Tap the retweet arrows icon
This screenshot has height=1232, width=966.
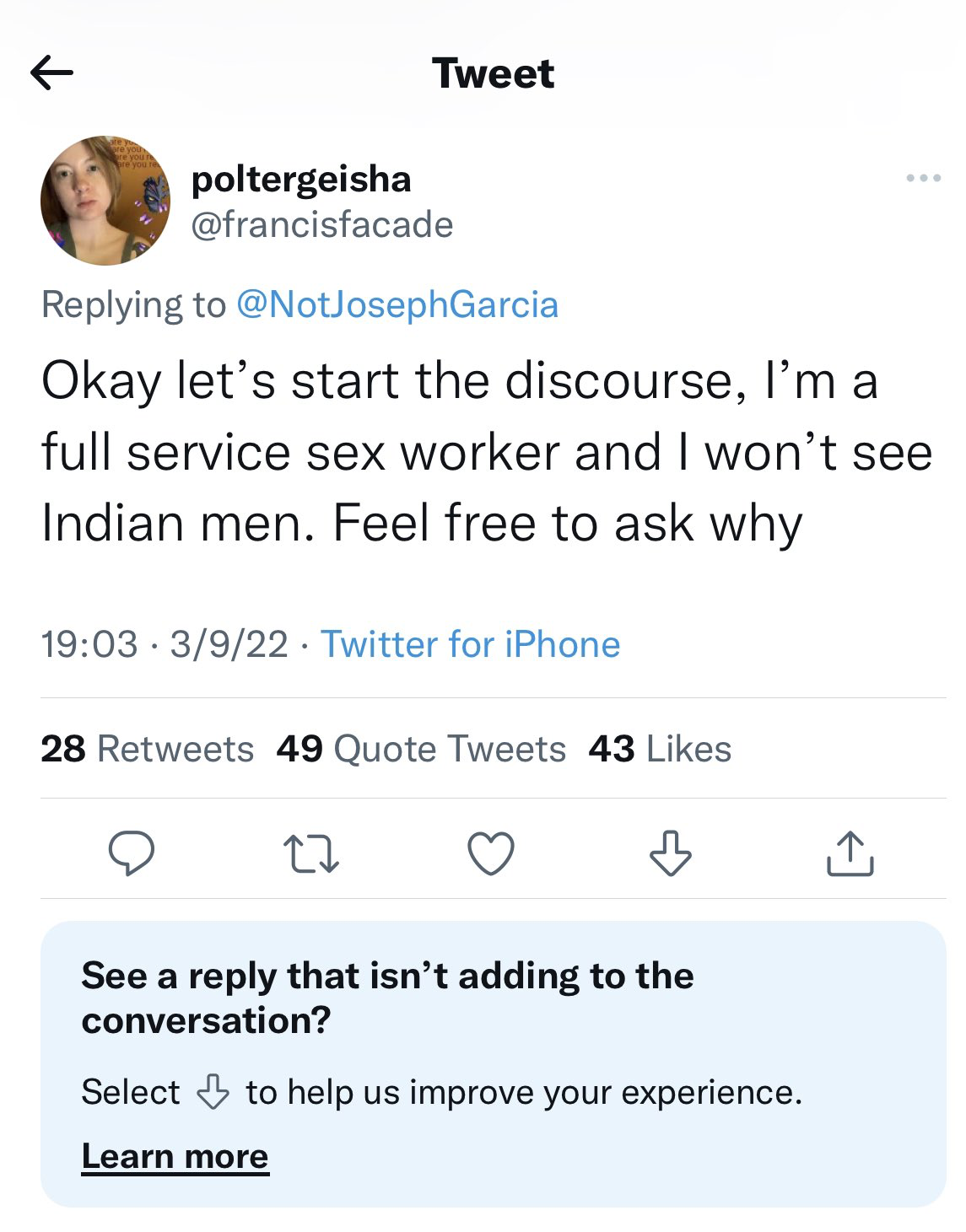(311, 853)
